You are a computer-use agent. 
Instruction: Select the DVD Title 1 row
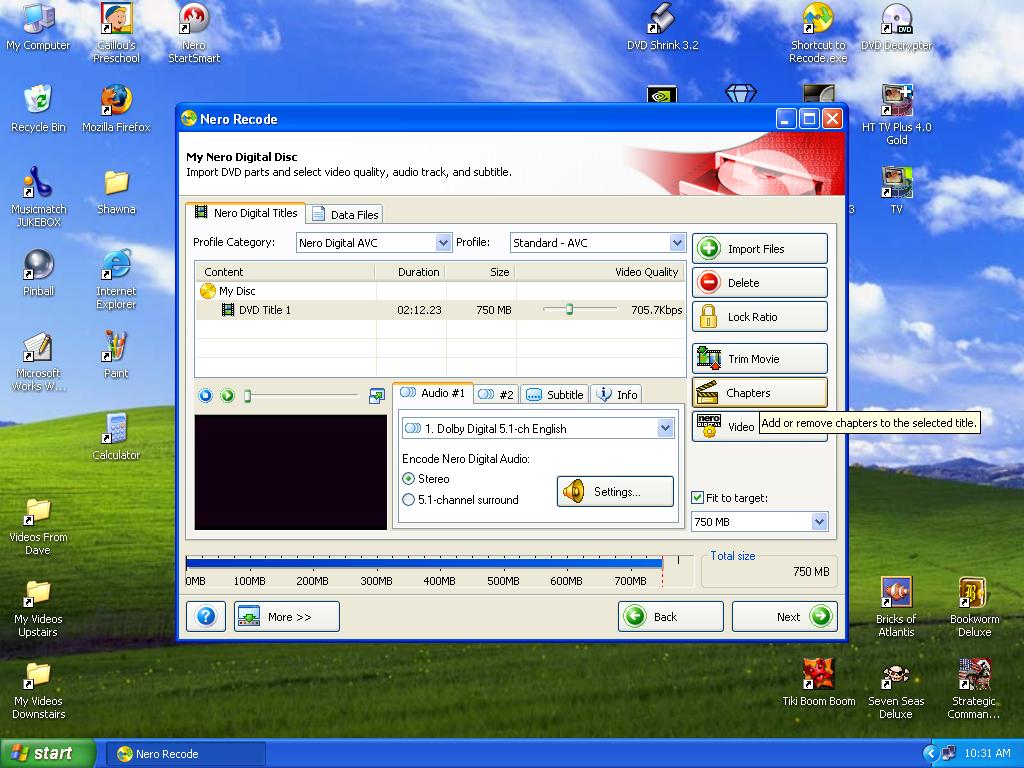pyautogui.click(x=440, y=310)
